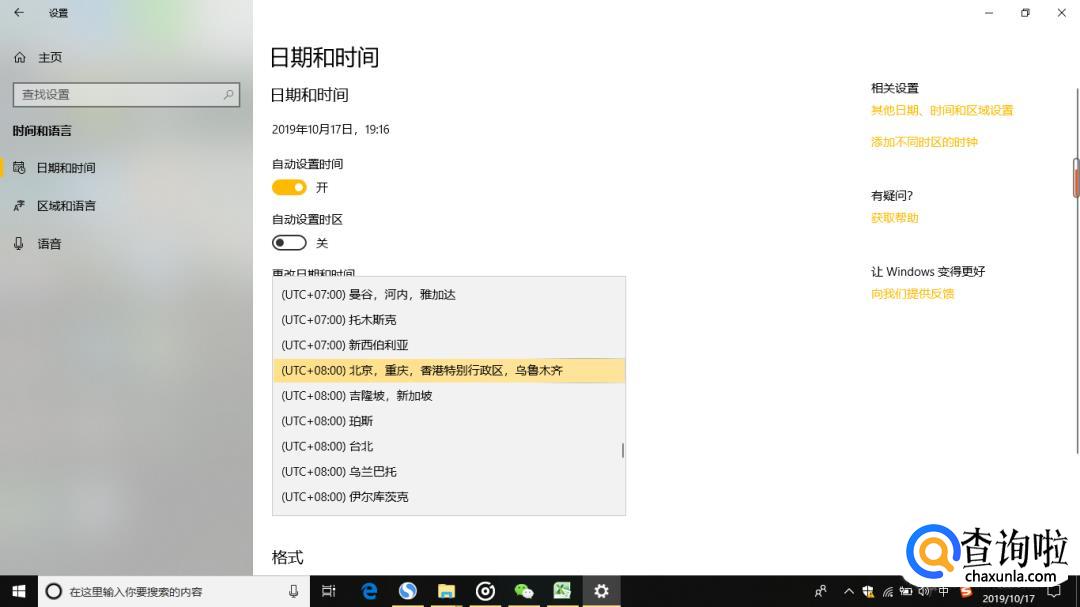Choose (UTC+08:00) 珀斯 time zone
The width and height of the screenshot is (1080, 607).
(x=449, y=421)
